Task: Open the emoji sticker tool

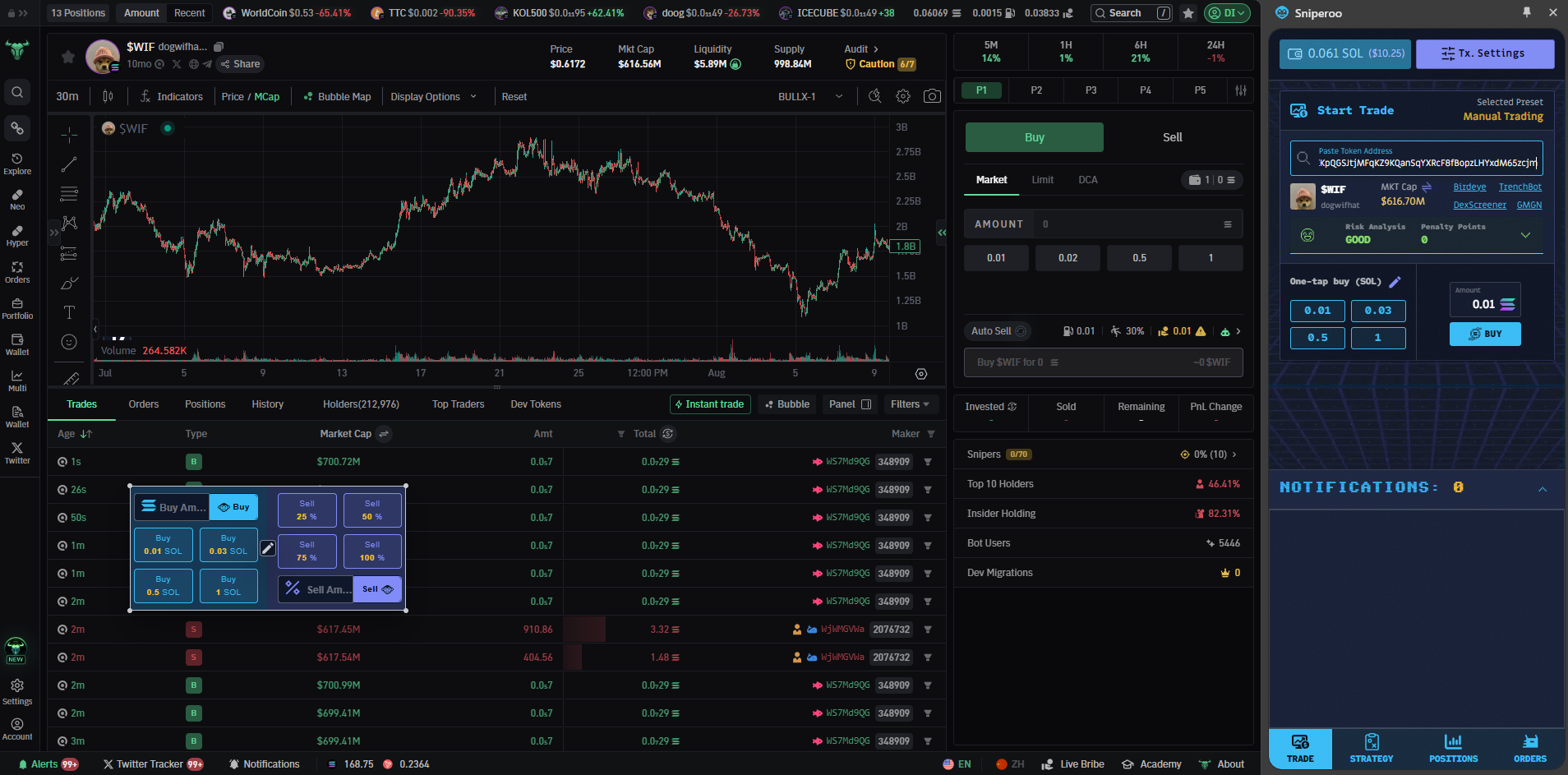Action: tap(69, 342)
